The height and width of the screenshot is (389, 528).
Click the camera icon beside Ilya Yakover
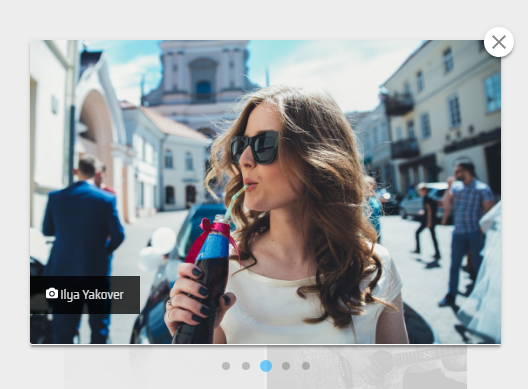tap(52, 293)
